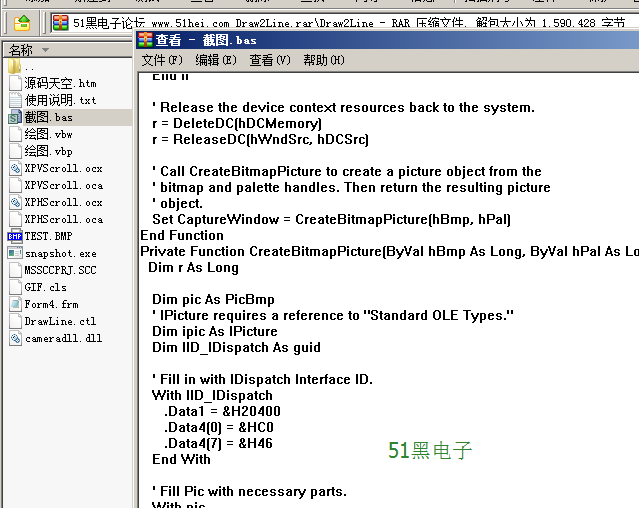Click file name 源码天空.htm
The image size is (639, 508).
(x=60, y=83)
